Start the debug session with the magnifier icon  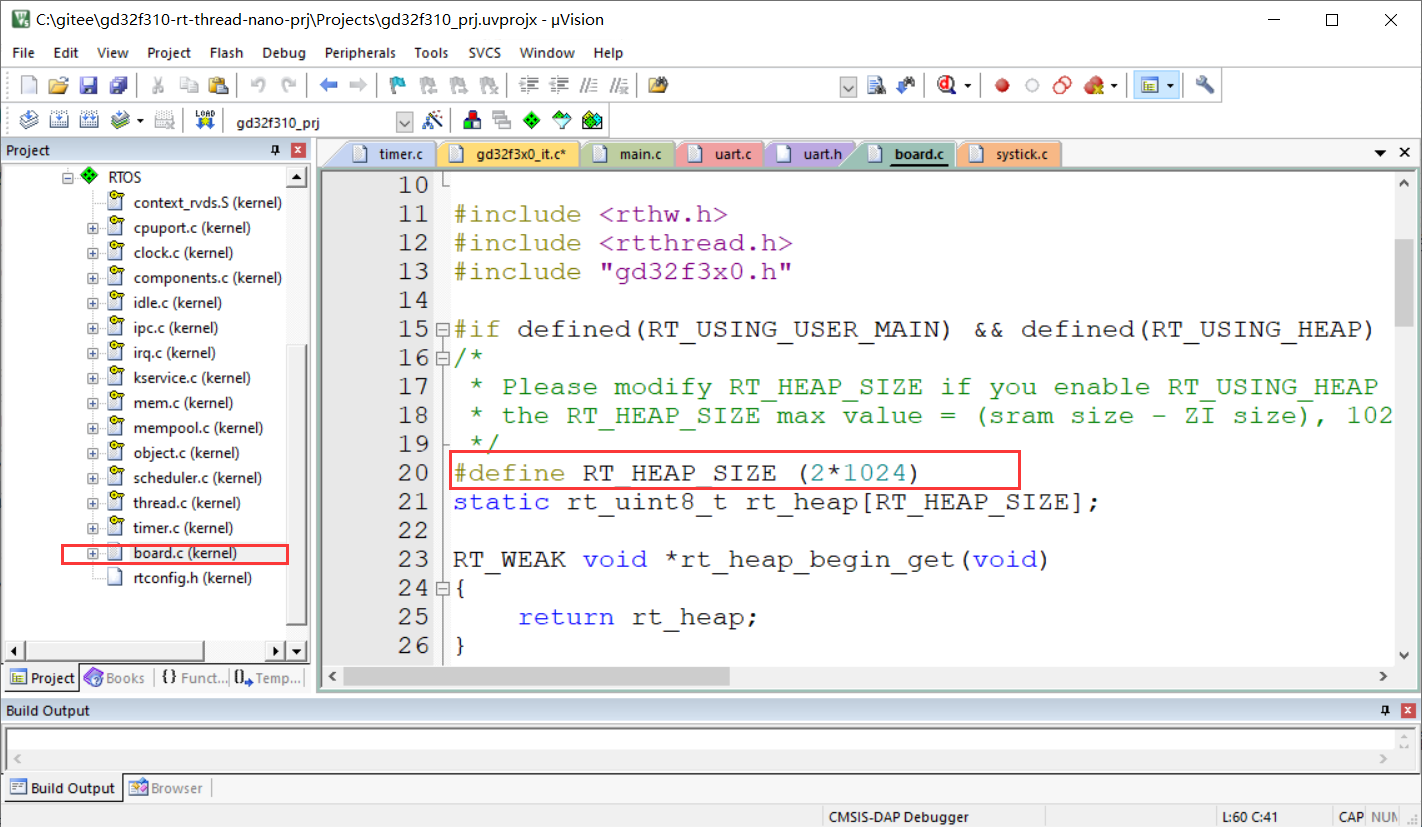[946, 86]
